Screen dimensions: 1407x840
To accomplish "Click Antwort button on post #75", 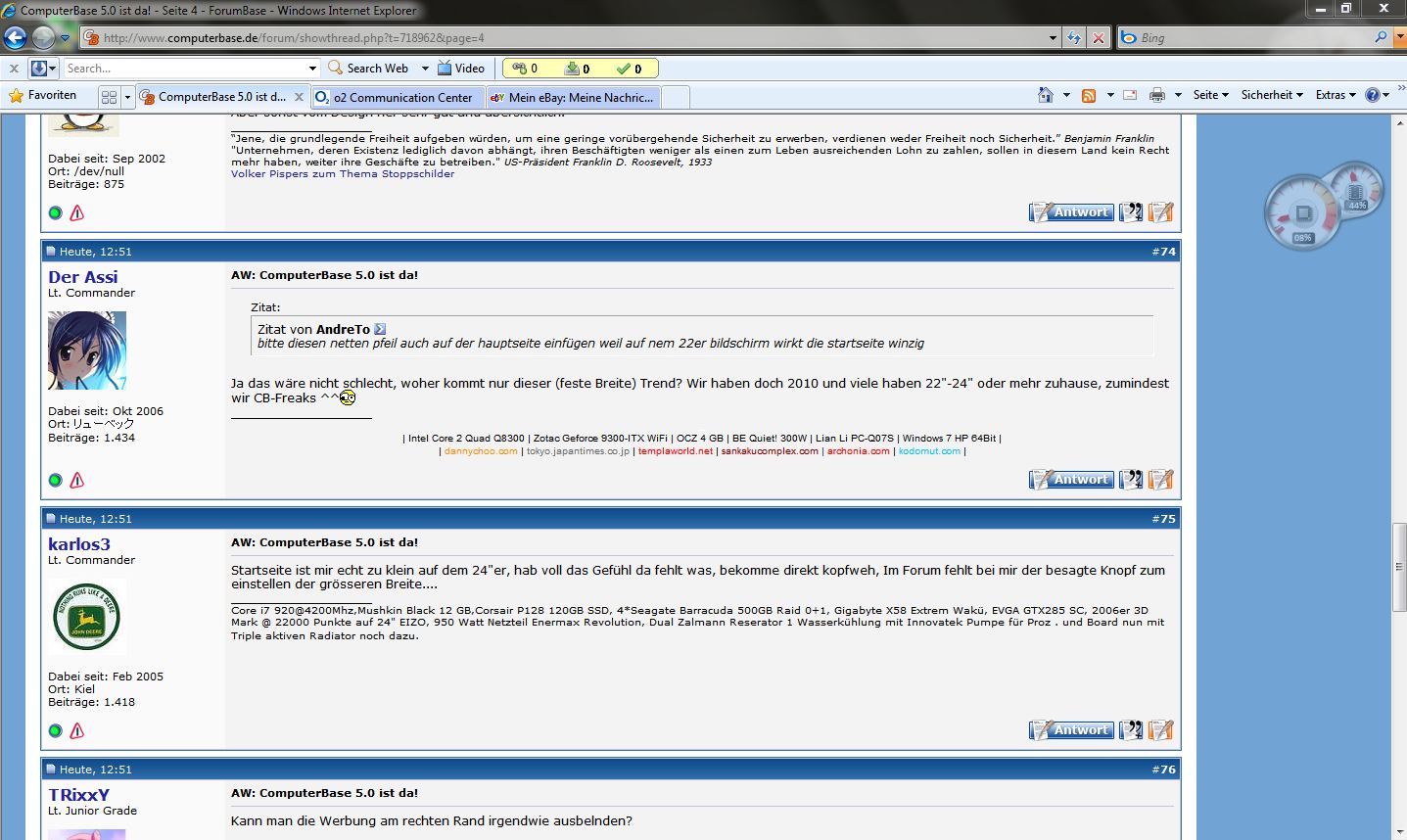I will [1071, 730].
